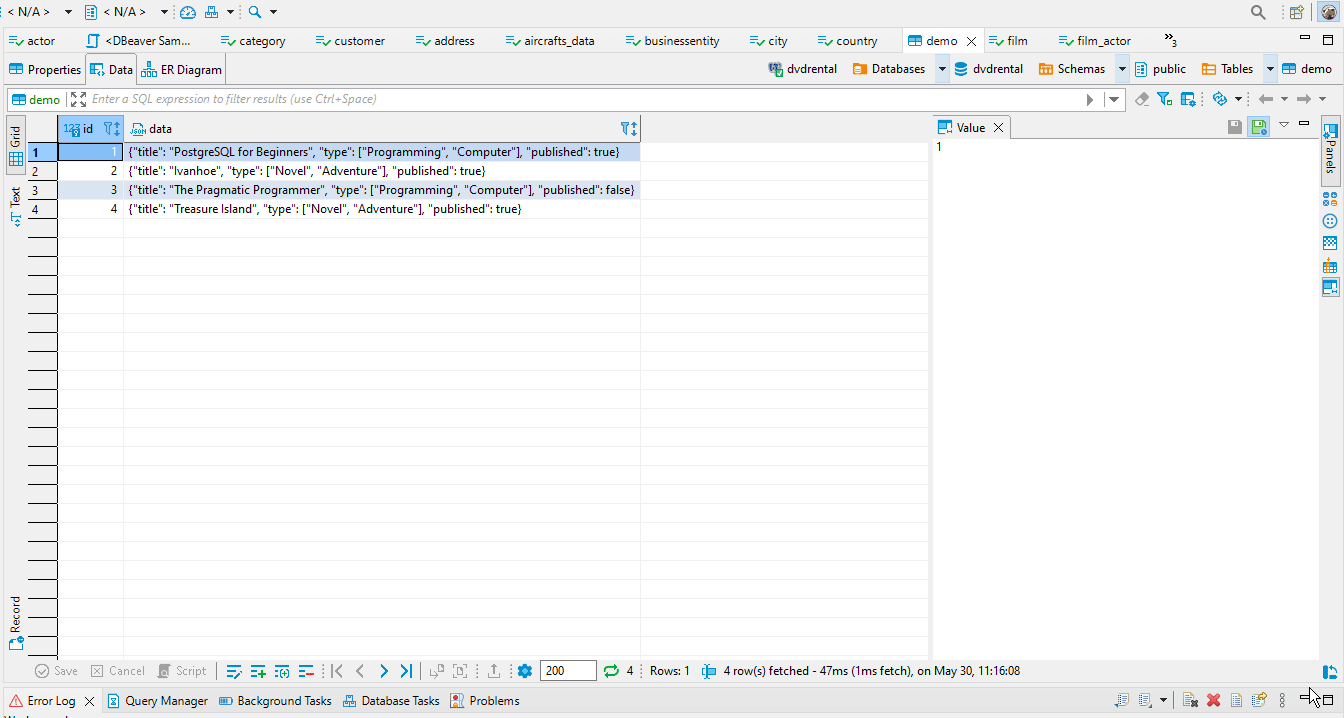Export the result set data

pyautogui.click(x=493, y=671)
